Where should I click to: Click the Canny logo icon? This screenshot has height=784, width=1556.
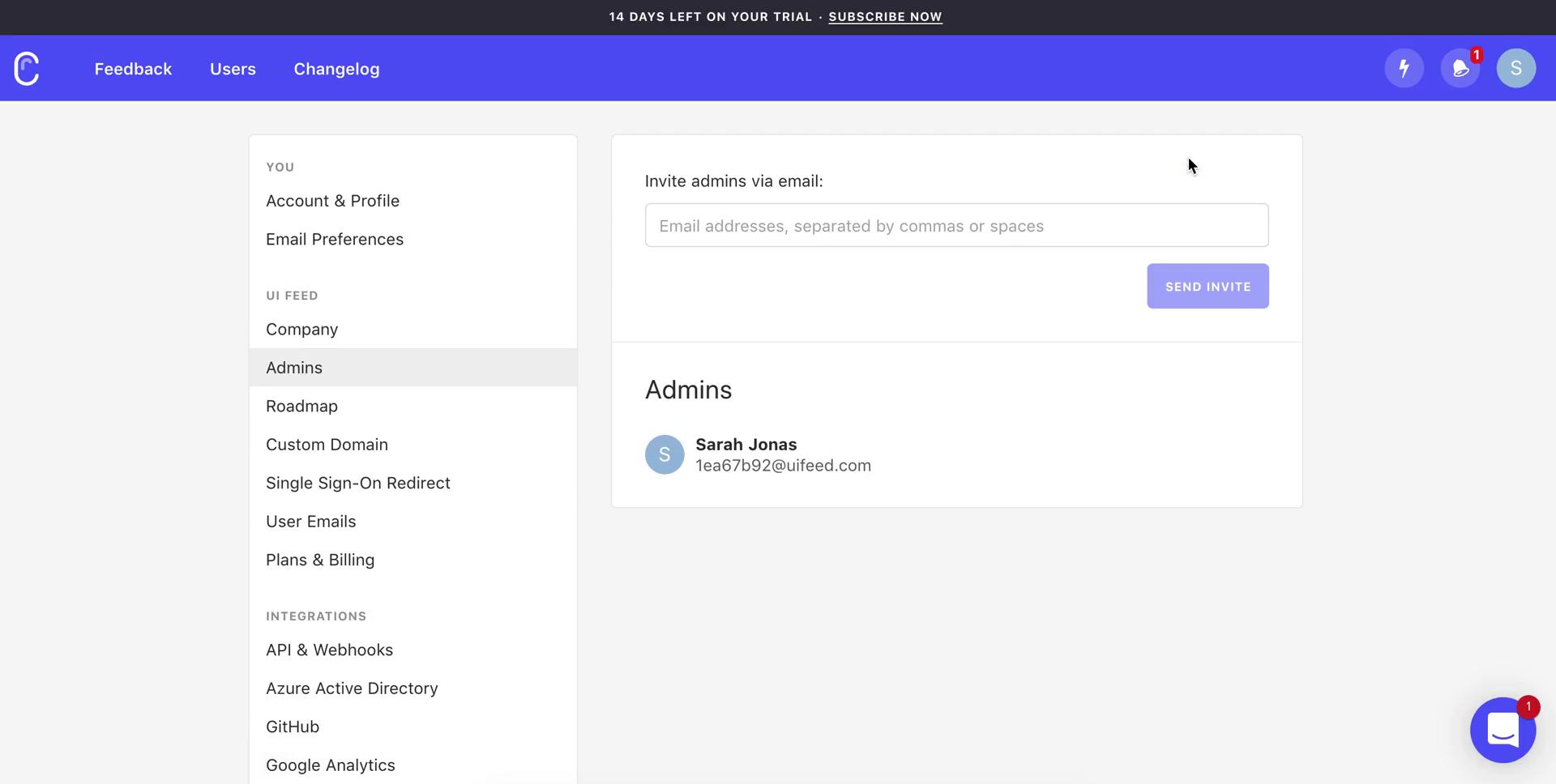click(27, 69)
